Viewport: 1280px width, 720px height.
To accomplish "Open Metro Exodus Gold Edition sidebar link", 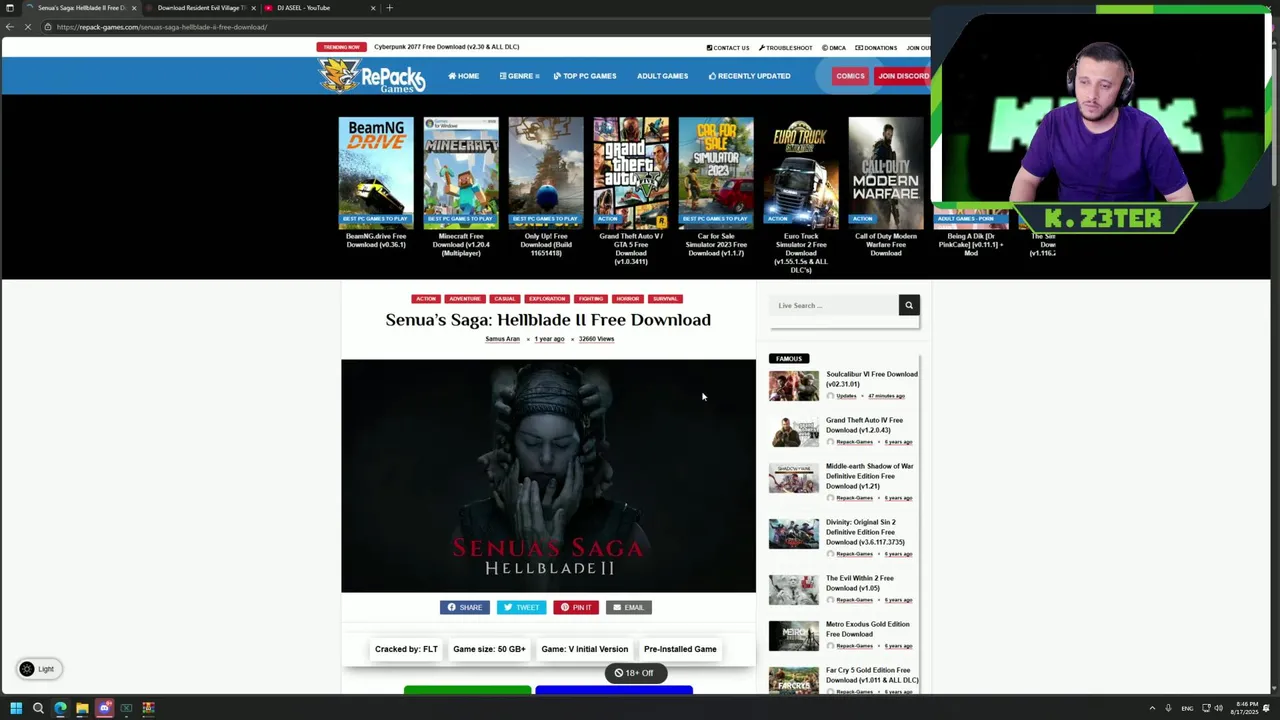I will (x=867, y=629).
